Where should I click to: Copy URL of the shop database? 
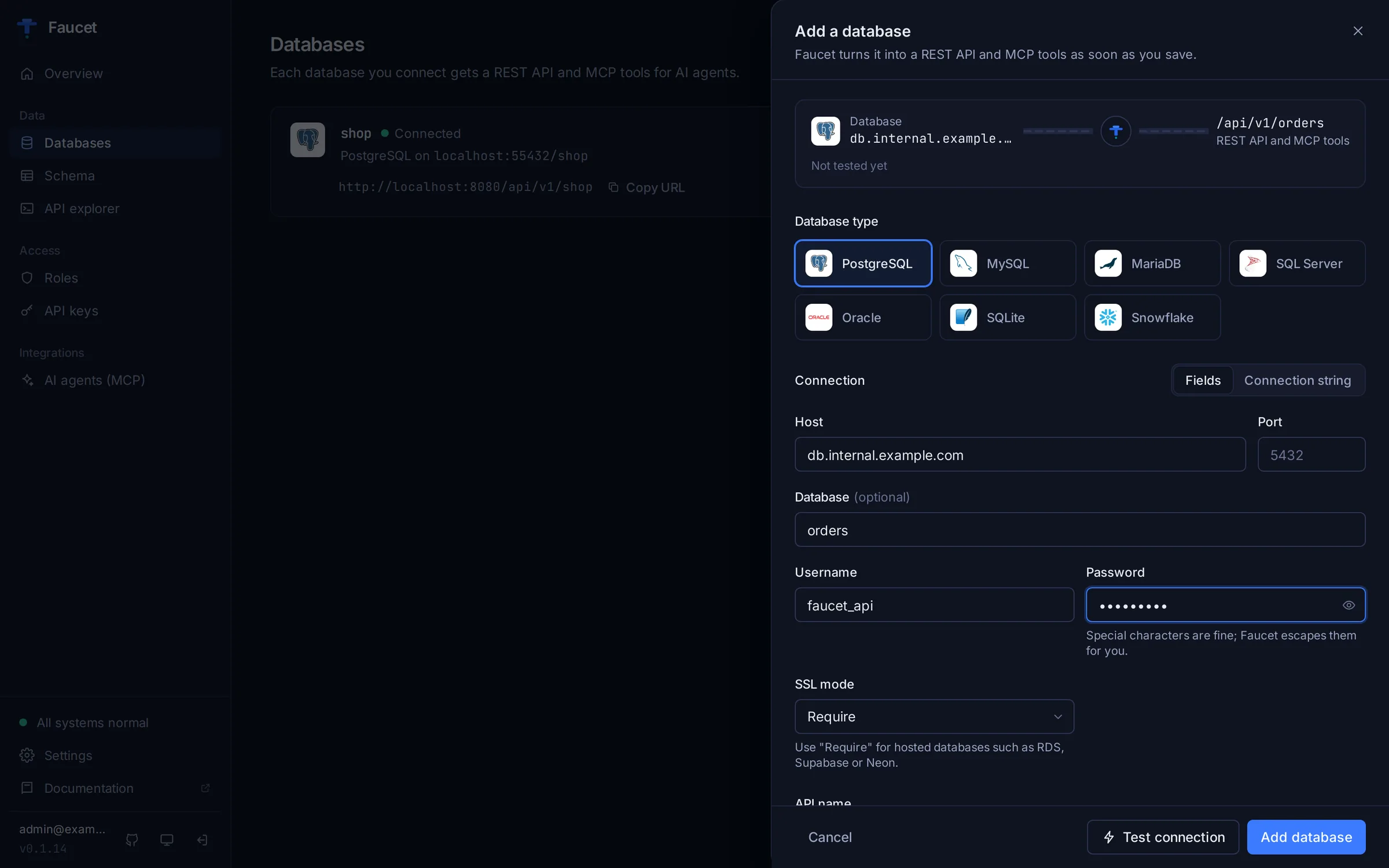click(x=647, y=187)
